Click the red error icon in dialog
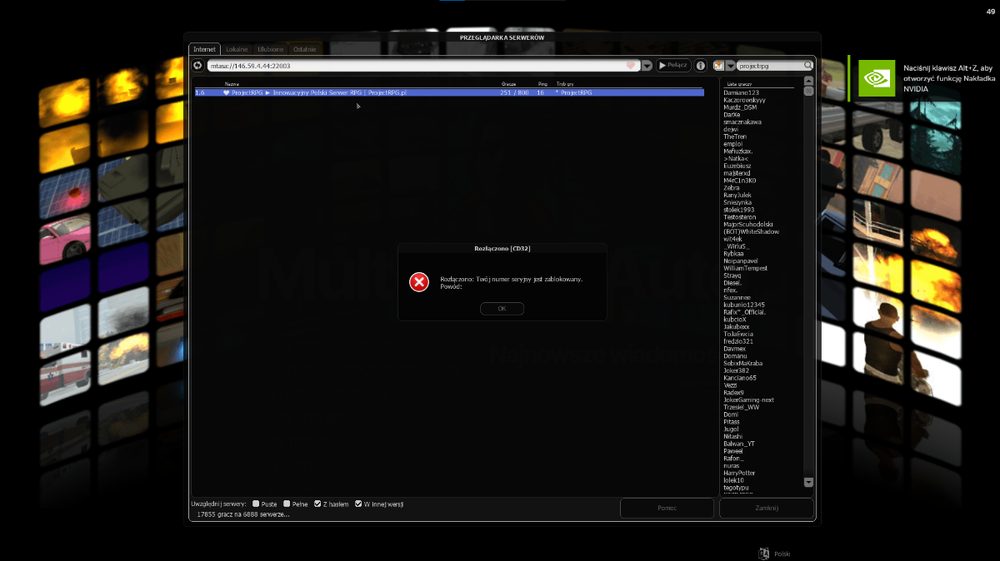The width and height of the screenshot is (1000, 561). tap(419, 282)
